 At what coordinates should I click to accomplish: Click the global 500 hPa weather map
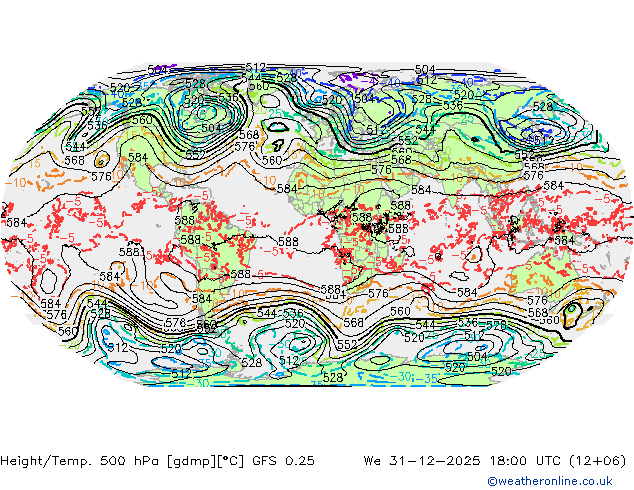click(x=317, y=224)
